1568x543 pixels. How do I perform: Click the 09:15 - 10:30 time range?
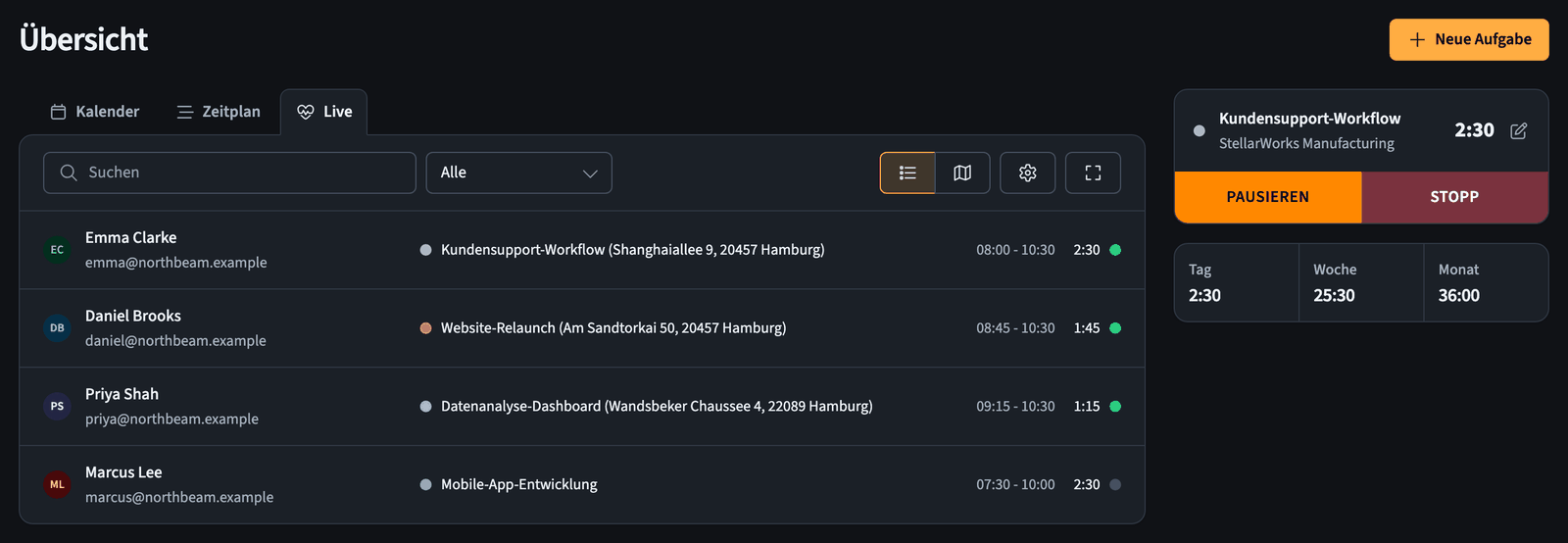[1015, 406]
